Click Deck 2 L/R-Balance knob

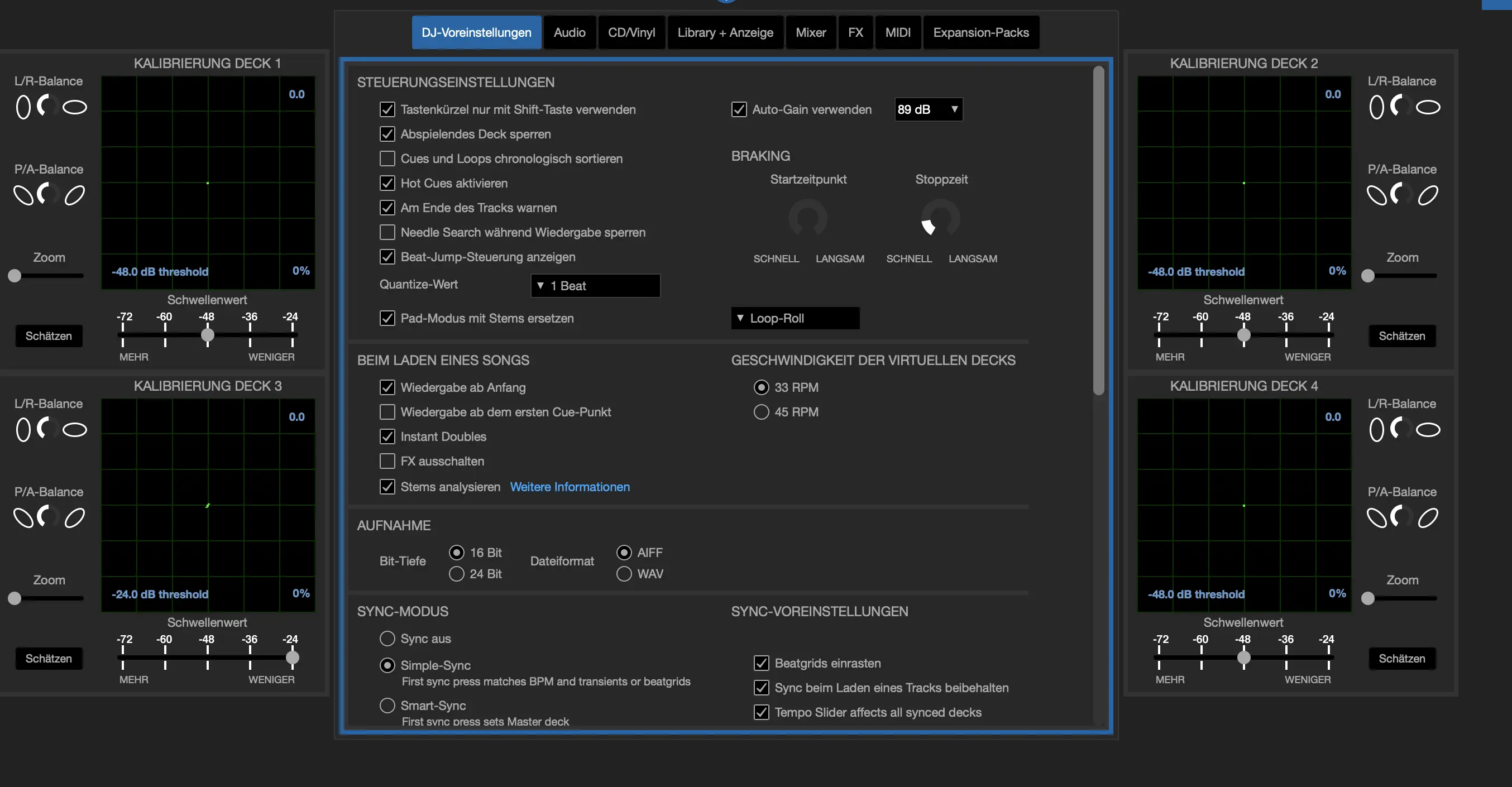coord(1401,106)
